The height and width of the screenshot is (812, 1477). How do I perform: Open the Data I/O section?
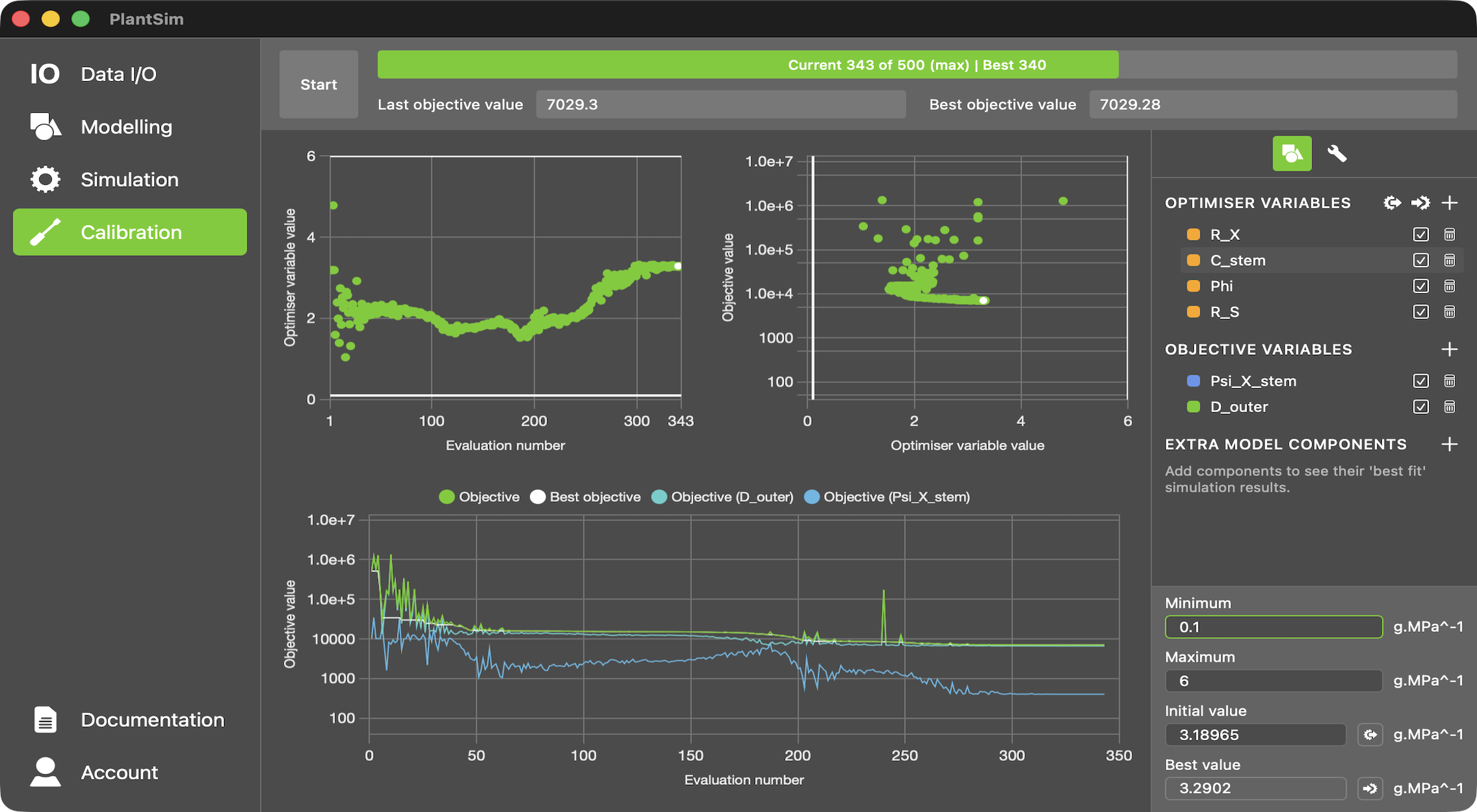pos(45,73)
